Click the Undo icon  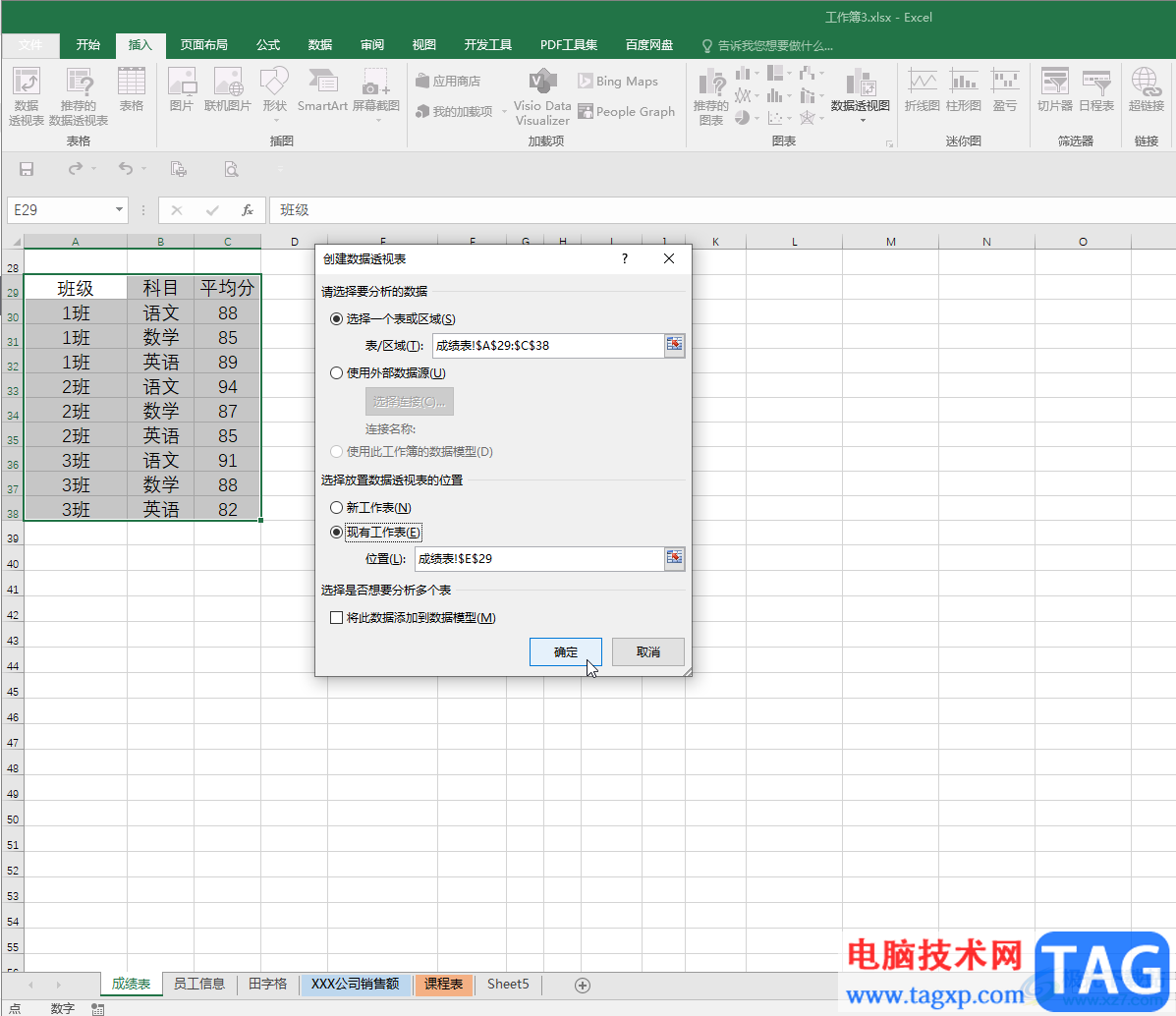tap(125, 169)
